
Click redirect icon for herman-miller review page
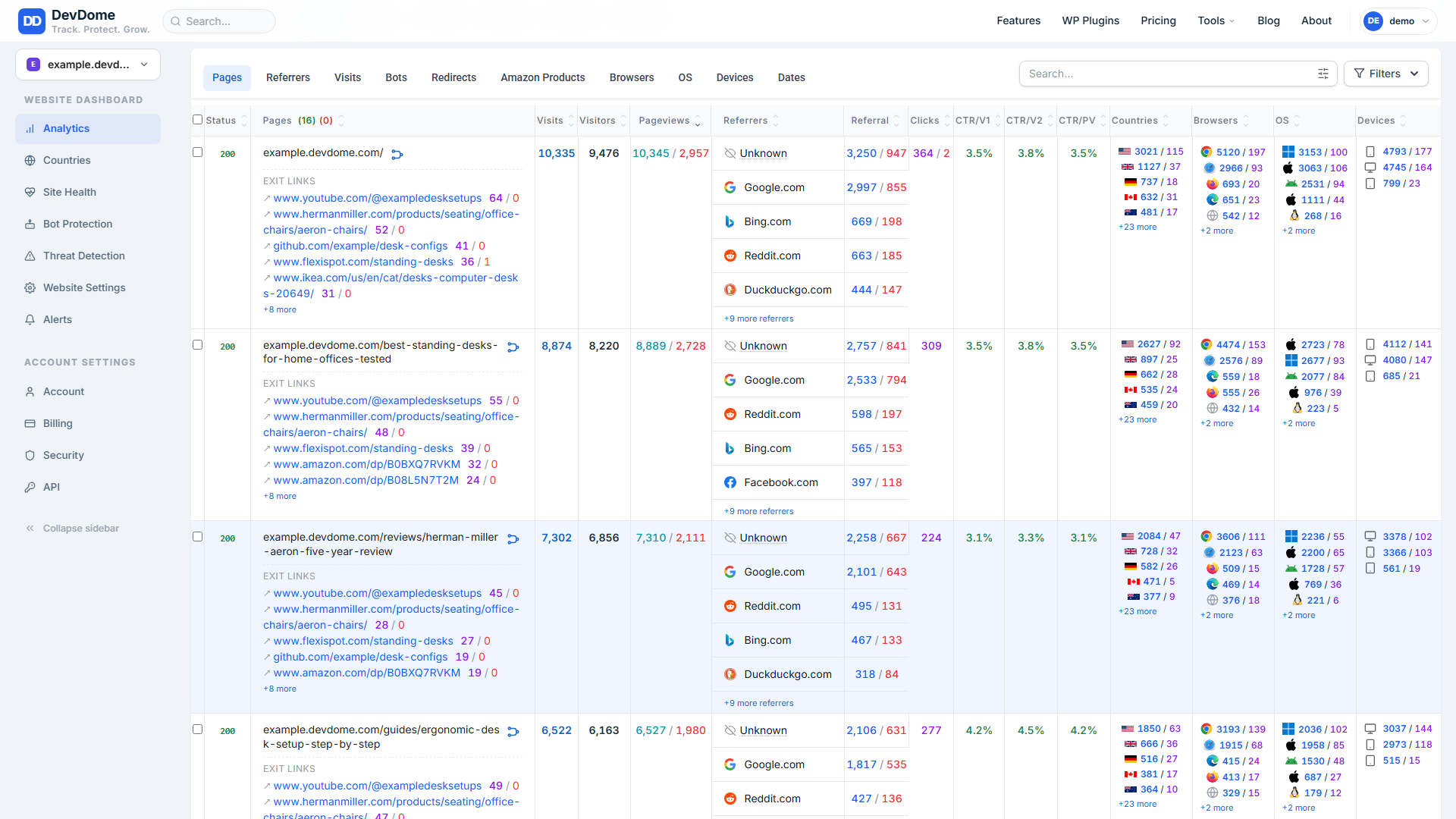click(513, 539)
